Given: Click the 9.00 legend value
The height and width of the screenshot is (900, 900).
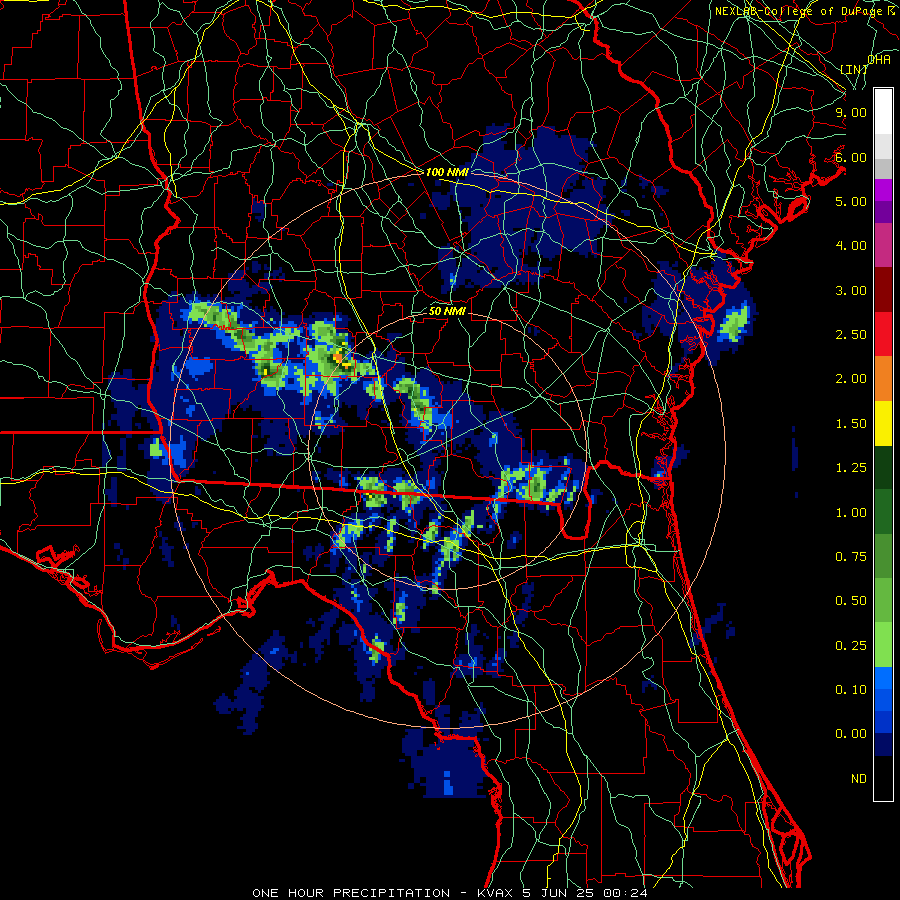Looking at the screenshot, I should 851,112.
